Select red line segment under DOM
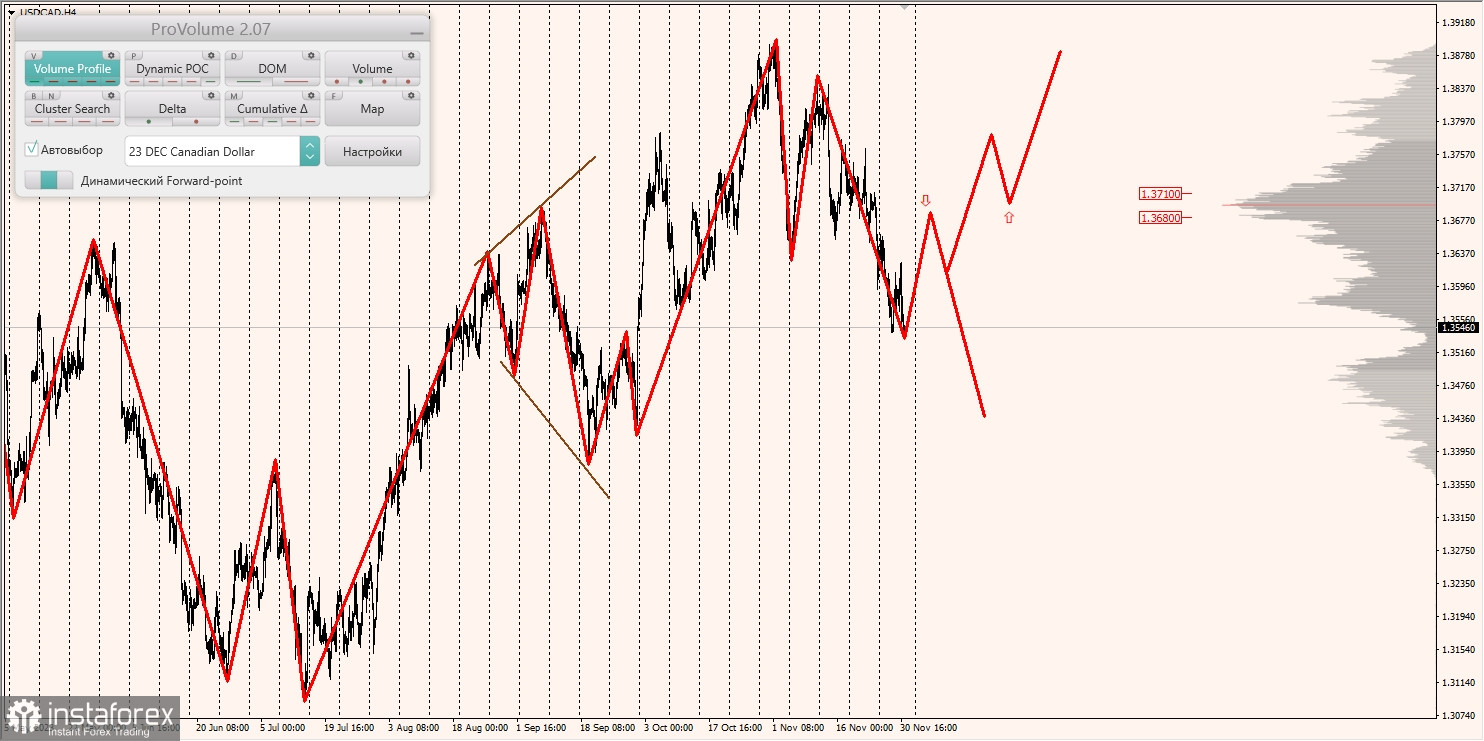Viewport: 1484px width, 741px height. 296,82
